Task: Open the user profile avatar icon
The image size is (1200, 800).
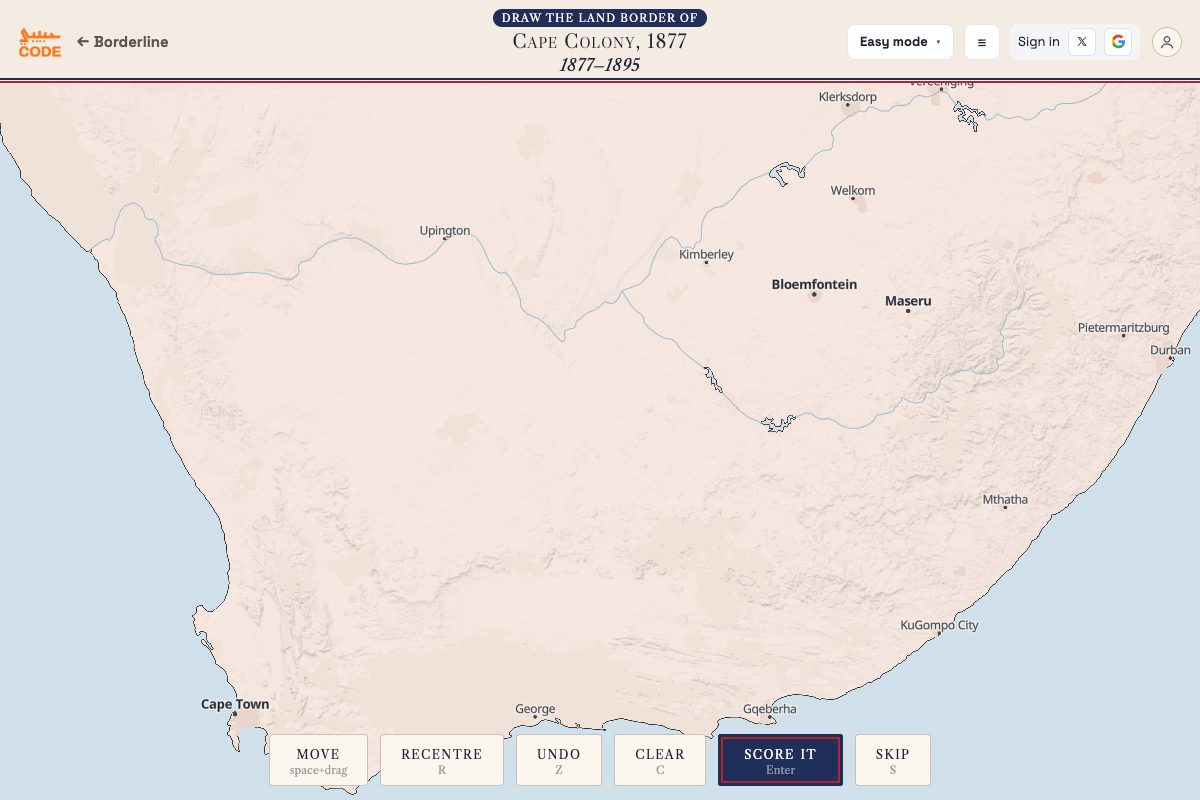Action: [x=1167, y=42]
